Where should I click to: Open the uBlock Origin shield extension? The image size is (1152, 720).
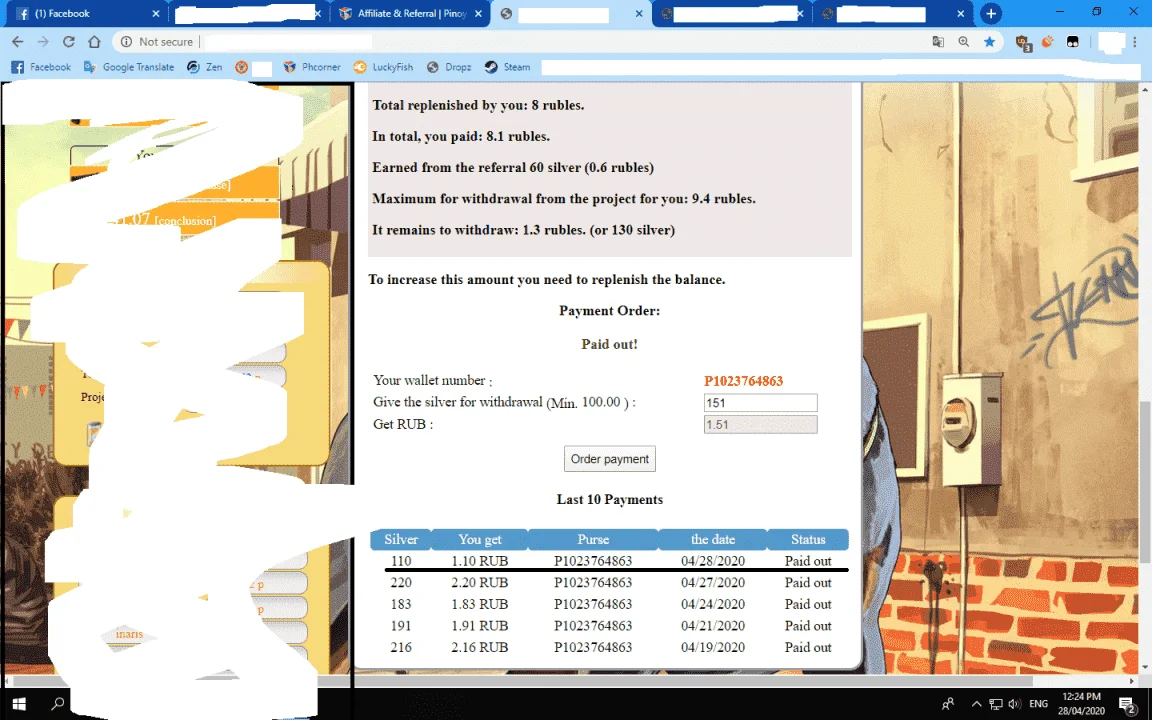[x=1023, y=43]
